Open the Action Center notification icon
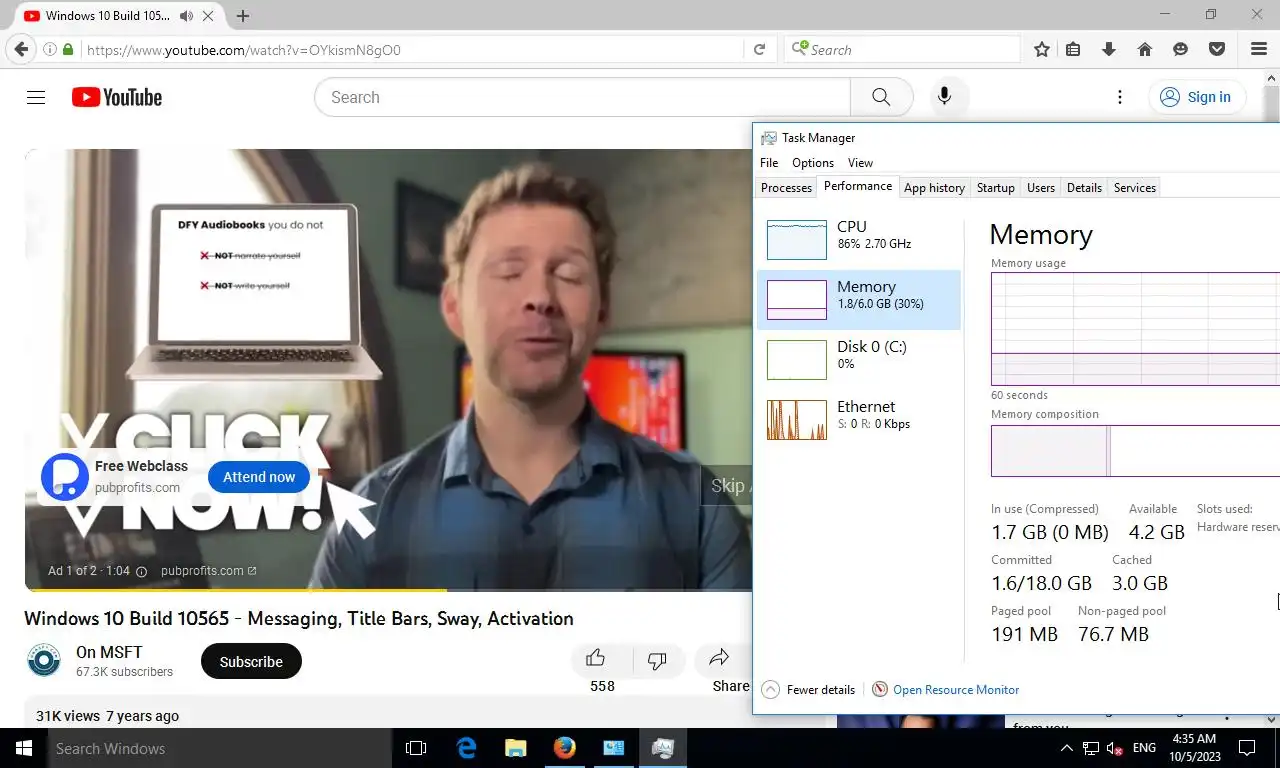1280x768 pixels. [1247, 748]
